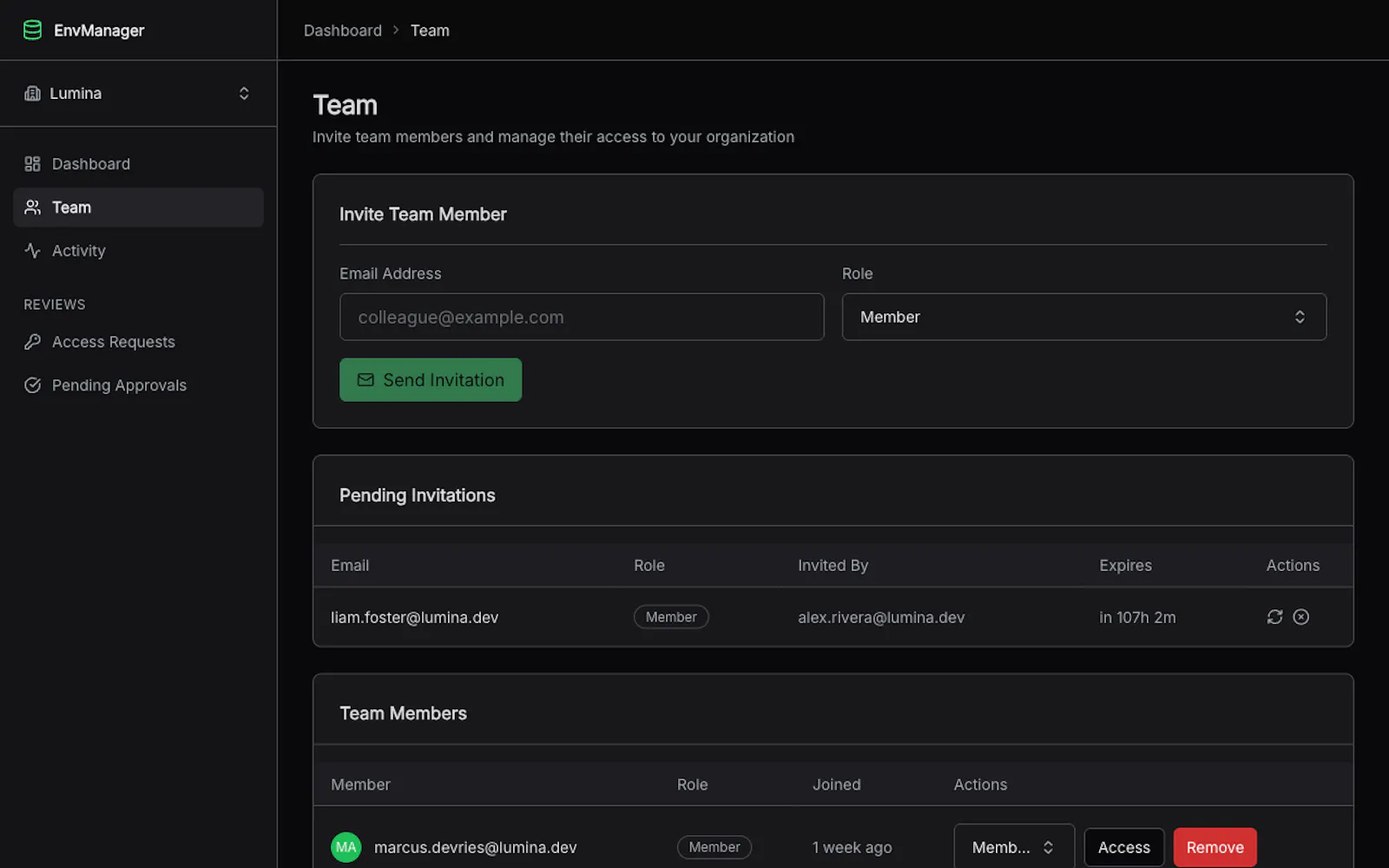
Task: Click the Send Invitation button
Action: (x=431, y=380)
